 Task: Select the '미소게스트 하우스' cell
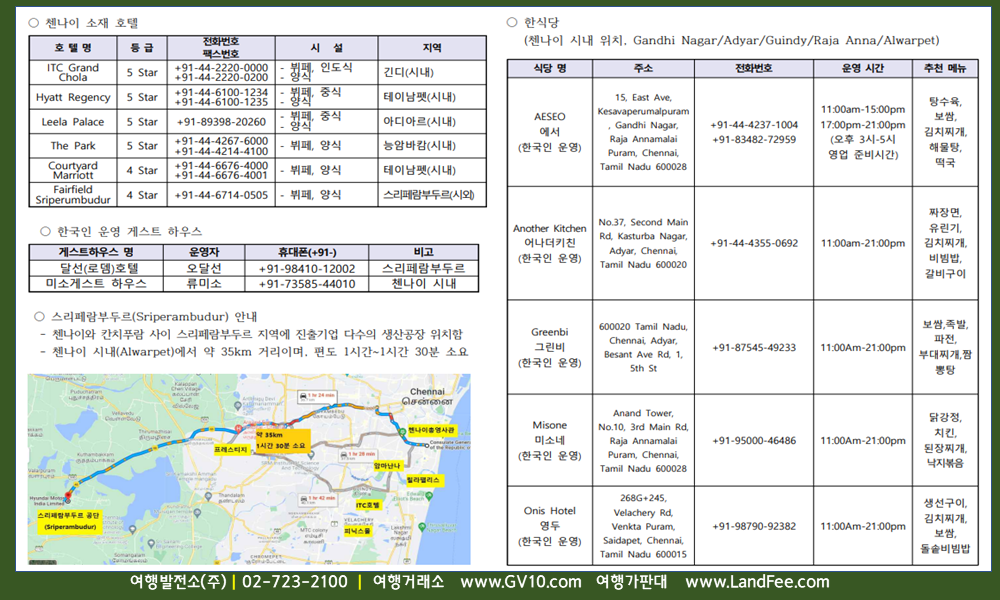tap(96, 284)
